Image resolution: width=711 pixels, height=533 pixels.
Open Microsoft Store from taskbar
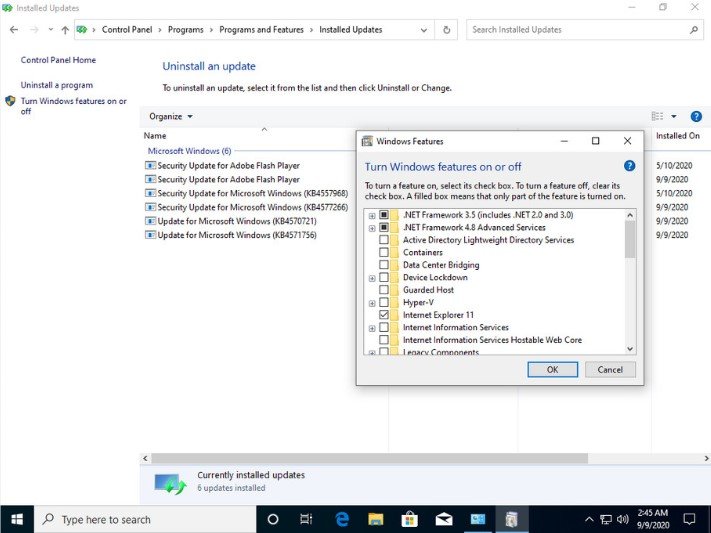409,519
